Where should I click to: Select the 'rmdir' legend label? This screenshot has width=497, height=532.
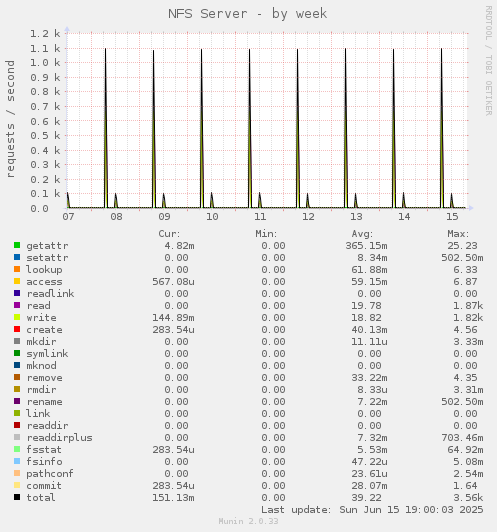[41, 390]
